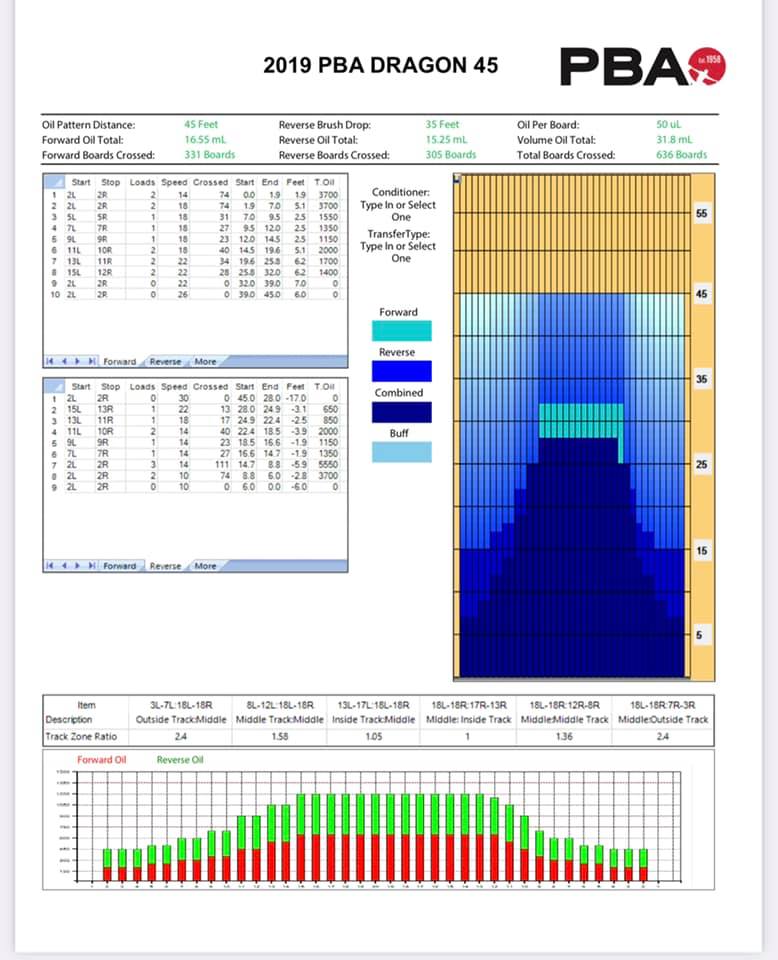The width and height of the screenshot is (778, 960).
Task: Click 'Inside Track:Middle' description cell
Action: (373, 719)
